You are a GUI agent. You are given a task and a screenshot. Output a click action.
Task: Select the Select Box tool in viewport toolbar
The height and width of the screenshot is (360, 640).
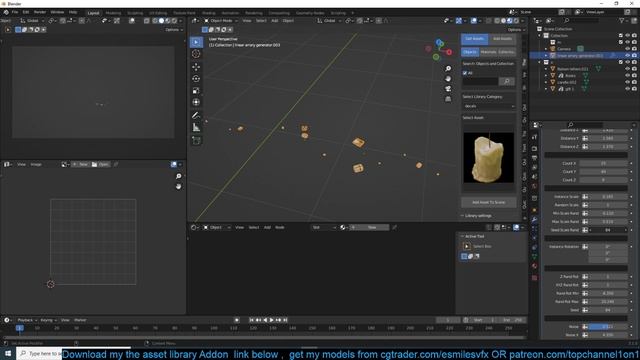coord(196,42)
